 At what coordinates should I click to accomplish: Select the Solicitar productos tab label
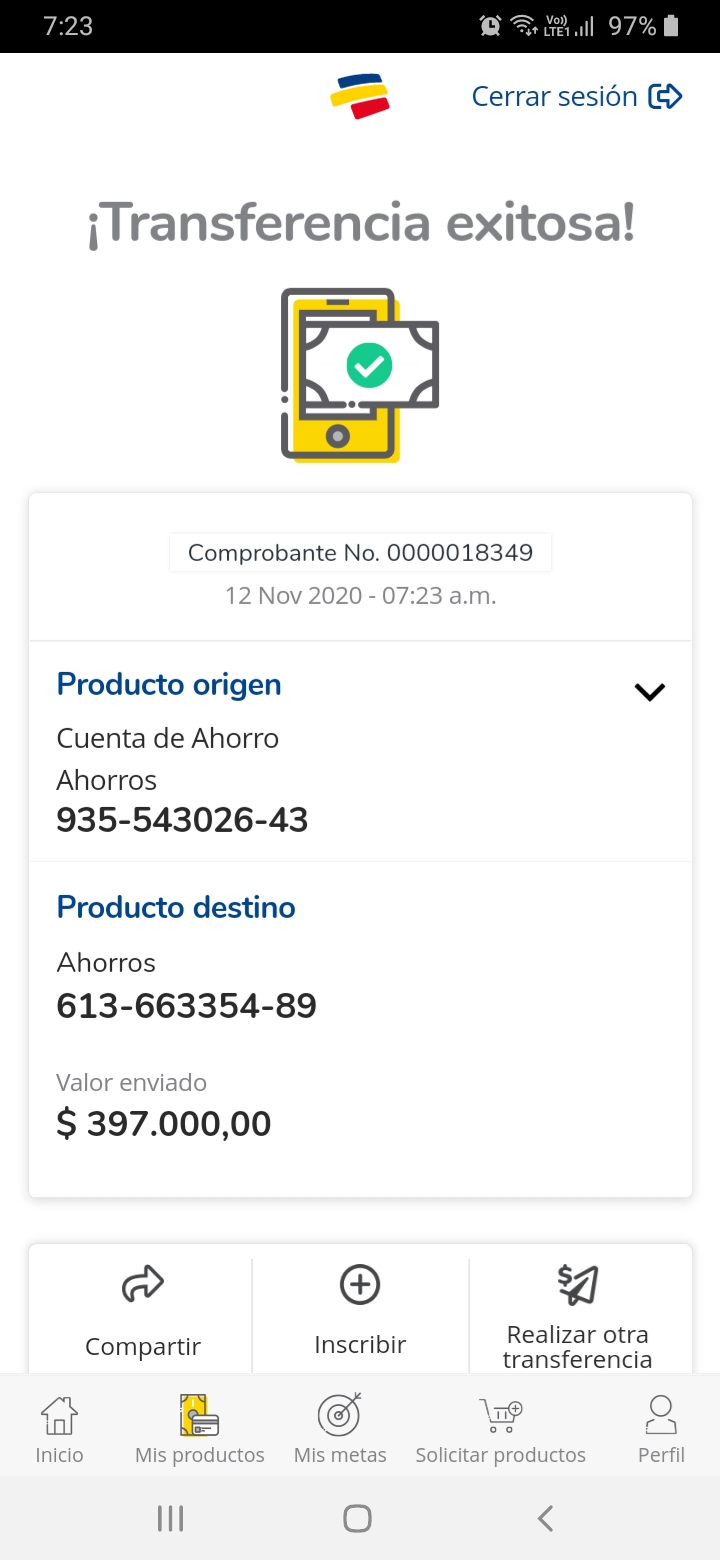501,1455
